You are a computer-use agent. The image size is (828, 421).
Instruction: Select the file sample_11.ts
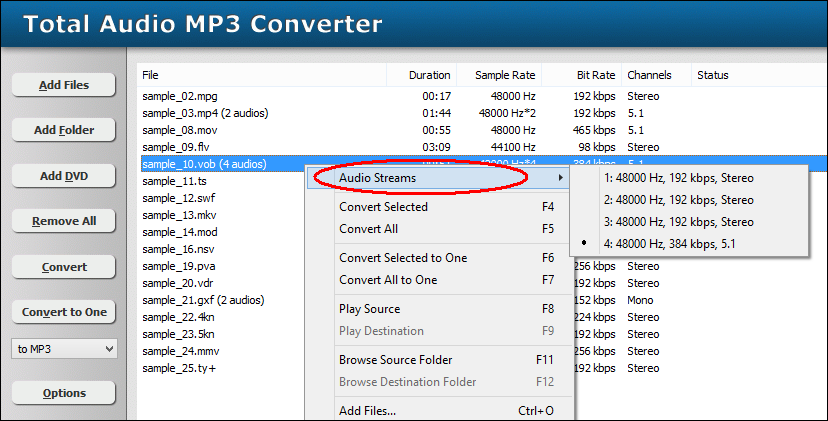(174, 181)
